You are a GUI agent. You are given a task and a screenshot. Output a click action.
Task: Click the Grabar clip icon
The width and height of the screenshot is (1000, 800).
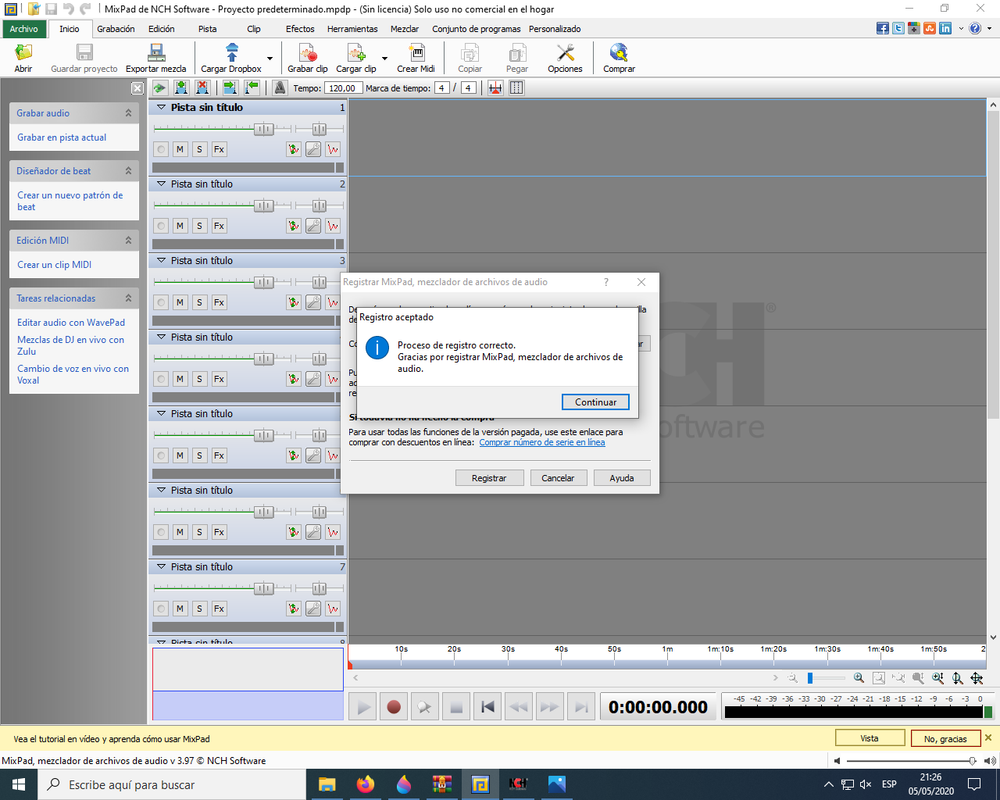[307, 58]
